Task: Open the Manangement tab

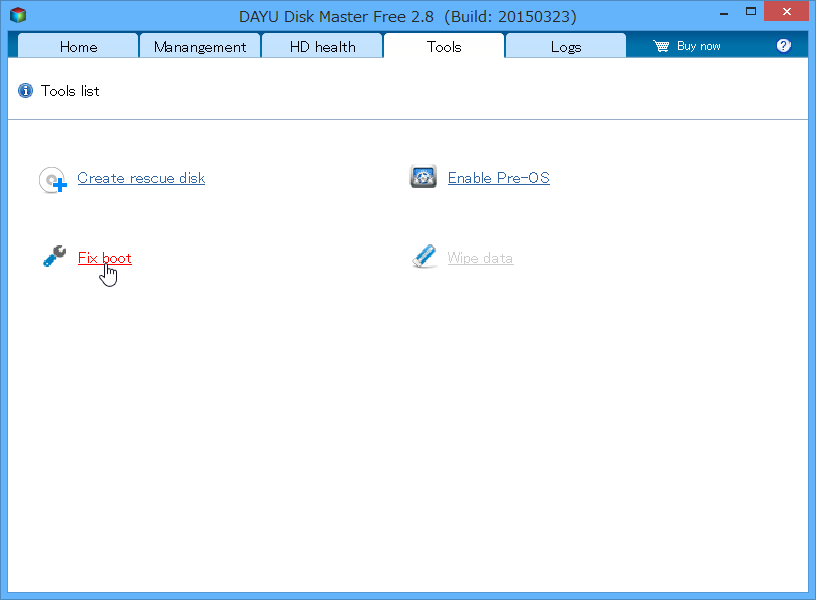Action: (x=199, y=46)
